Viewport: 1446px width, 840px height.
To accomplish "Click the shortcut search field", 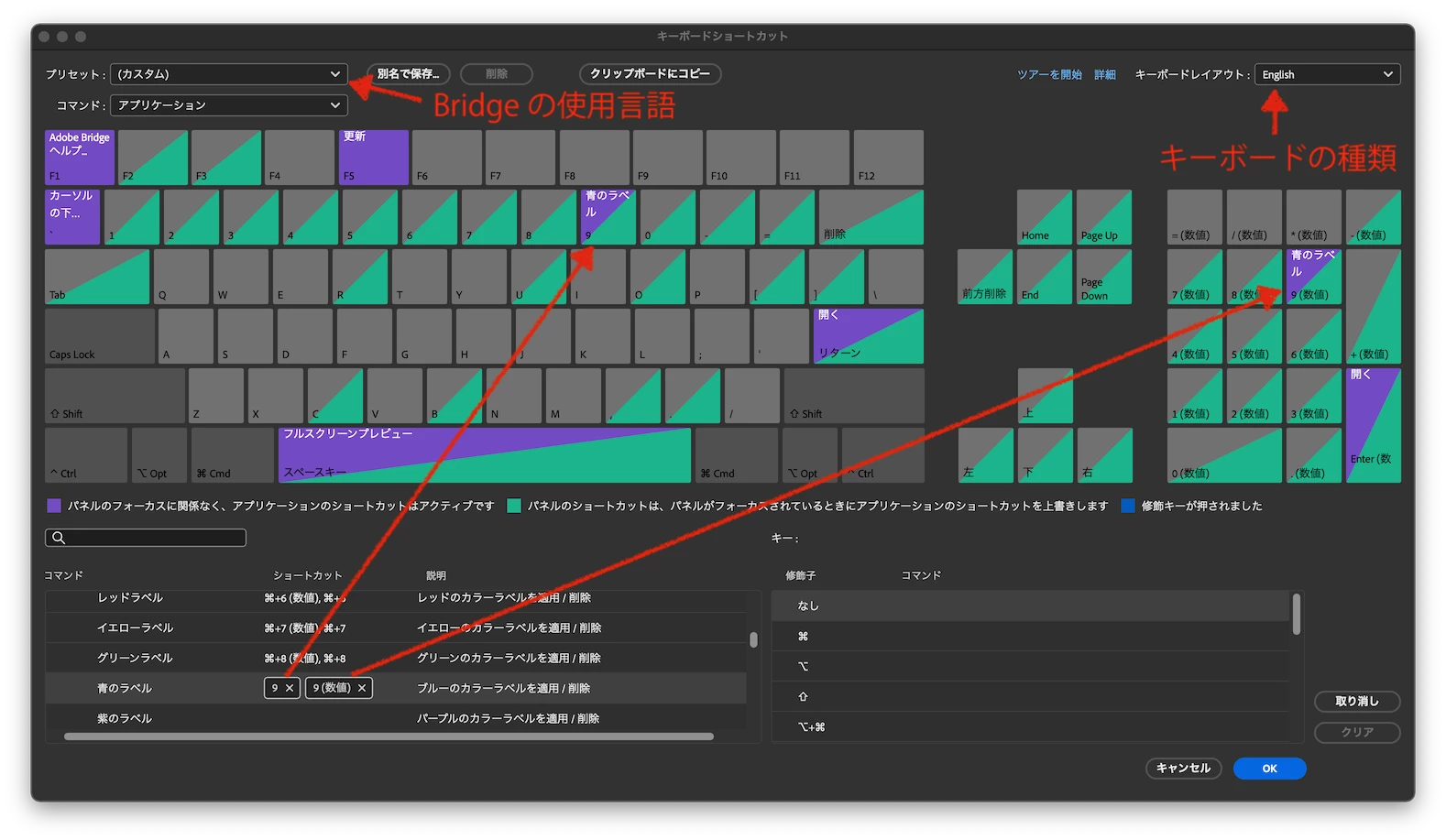I will point(146,538).
